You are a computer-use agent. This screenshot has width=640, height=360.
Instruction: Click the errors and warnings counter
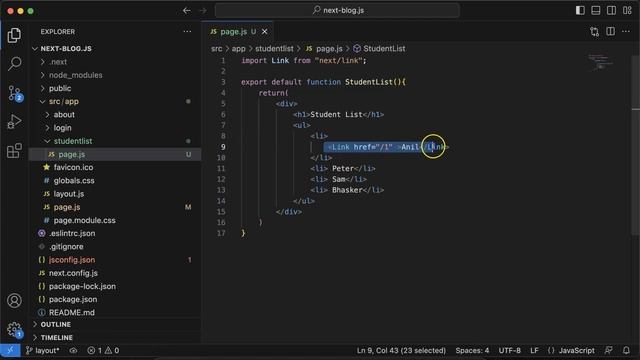103,350
